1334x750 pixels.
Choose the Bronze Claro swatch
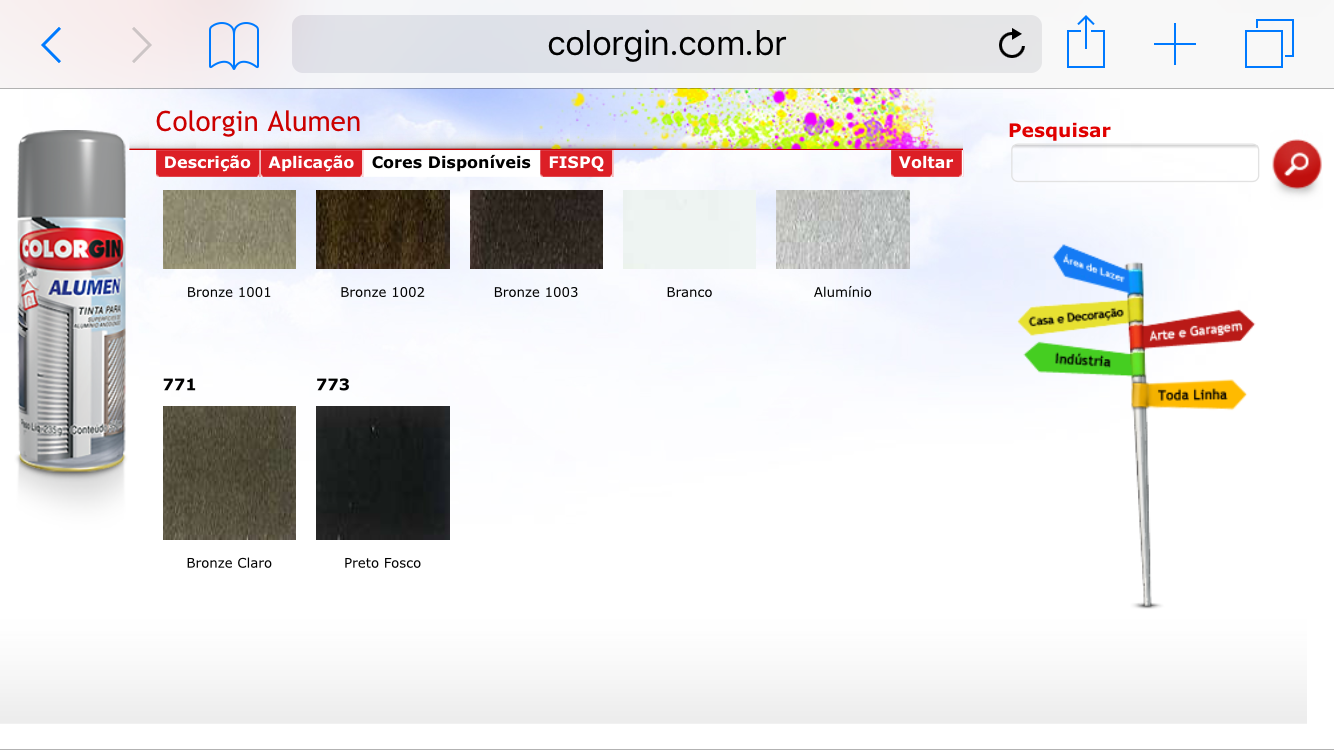click(x=229, y=473)
